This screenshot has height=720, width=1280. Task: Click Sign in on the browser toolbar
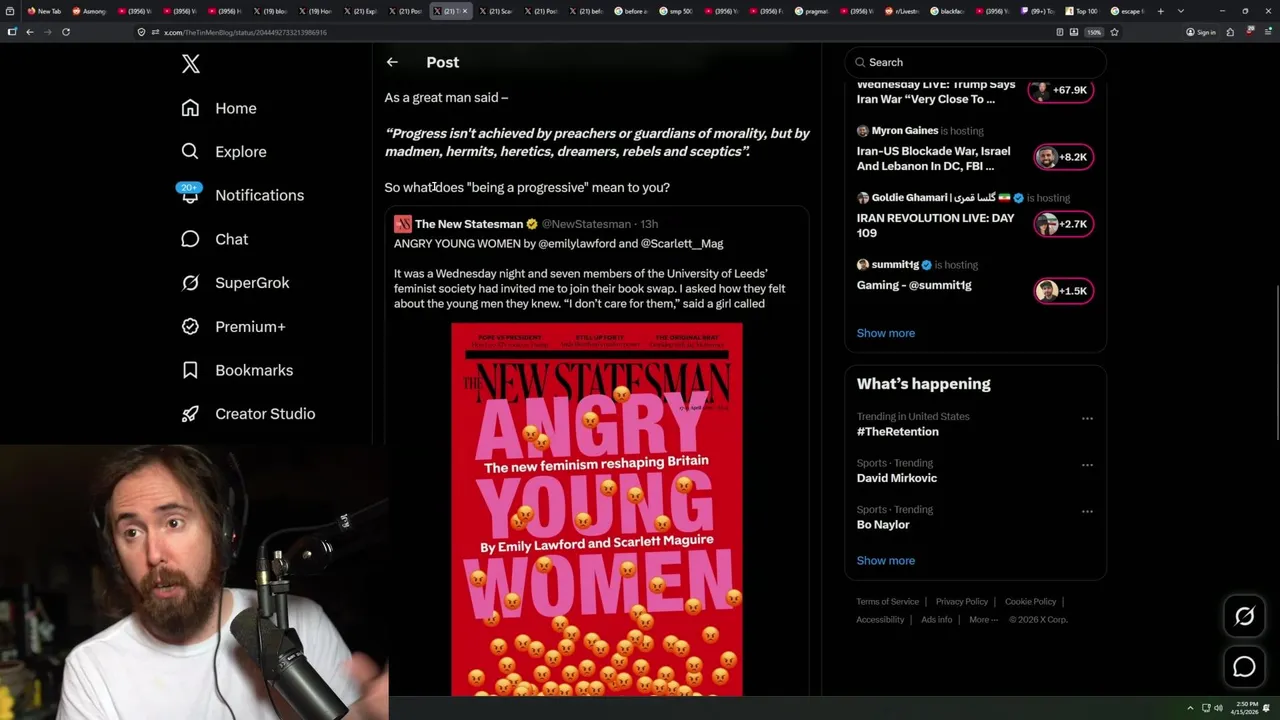[1201, 32]
